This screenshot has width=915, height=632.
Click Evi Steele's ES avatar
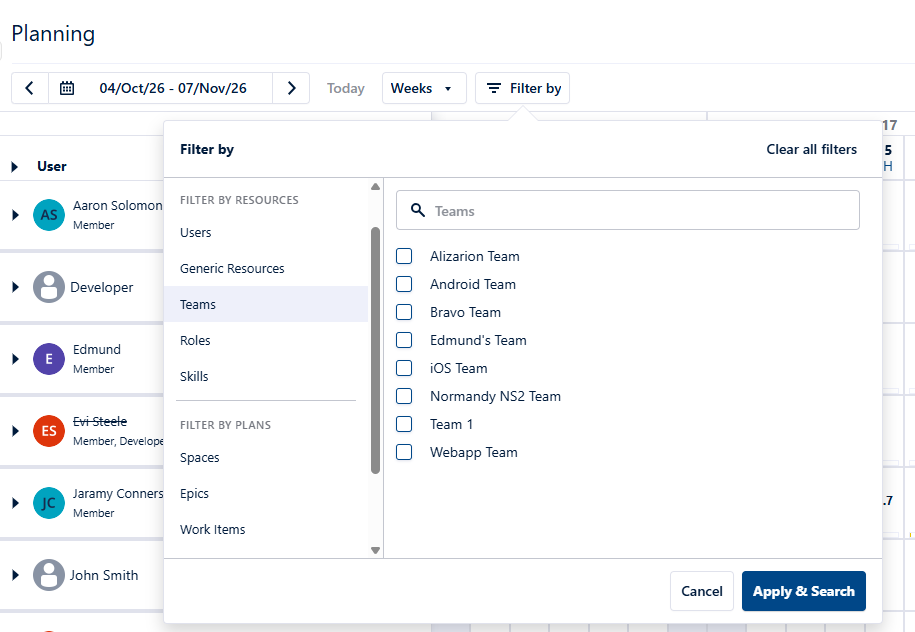pos(49,431)
